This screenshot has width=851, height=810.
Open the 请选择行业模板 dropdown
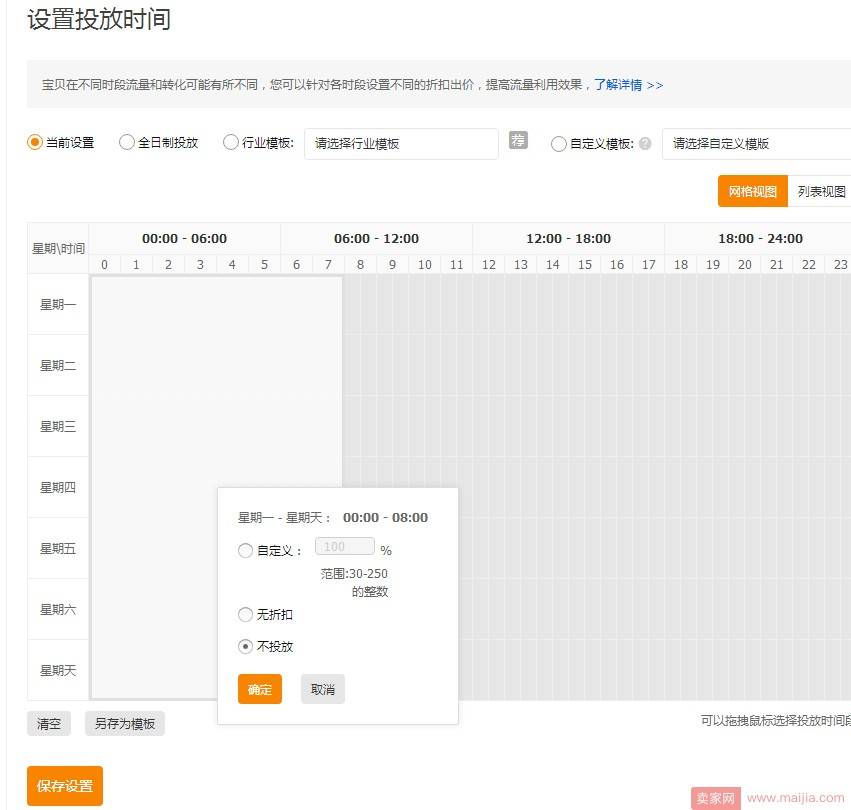coord(401,144)
